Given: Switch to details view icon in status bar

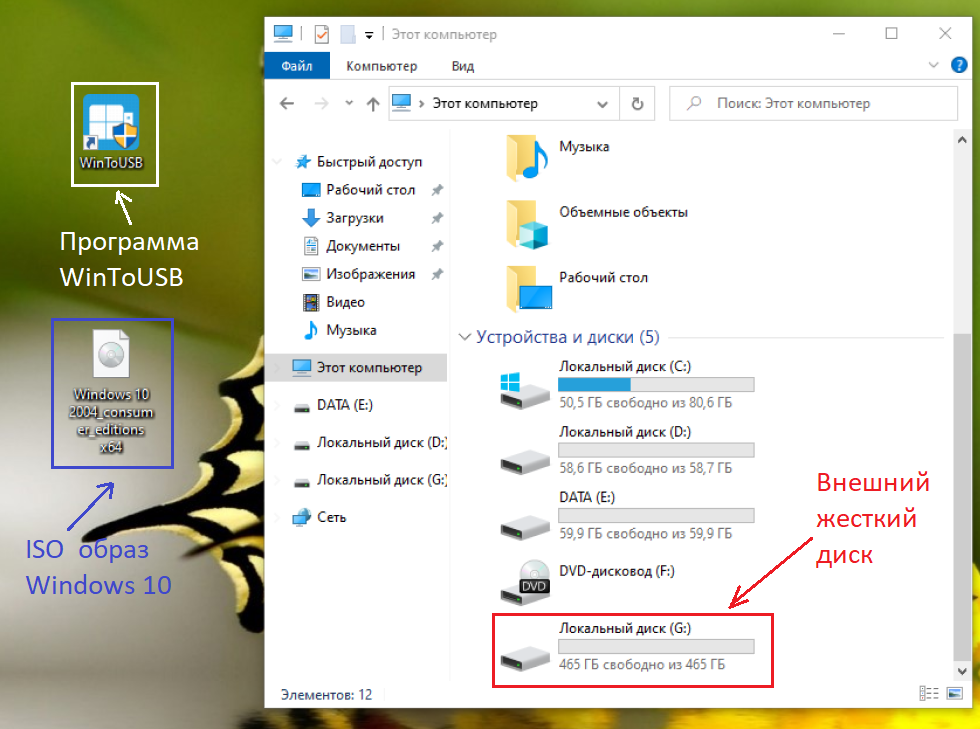Looking at the screenshot, I should point(929,693).
